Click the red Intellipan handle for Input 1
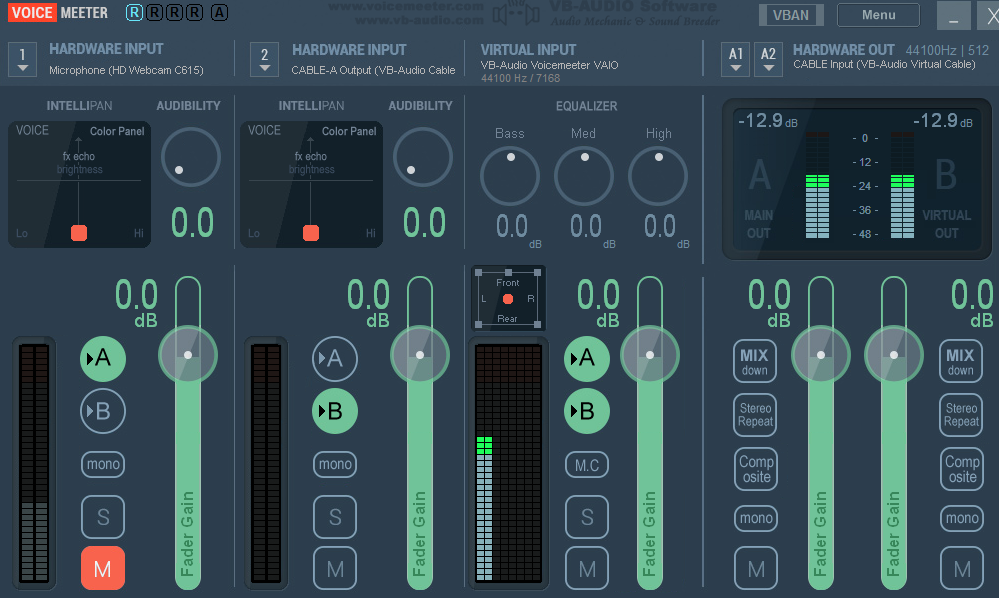 (x=79, y=233)
